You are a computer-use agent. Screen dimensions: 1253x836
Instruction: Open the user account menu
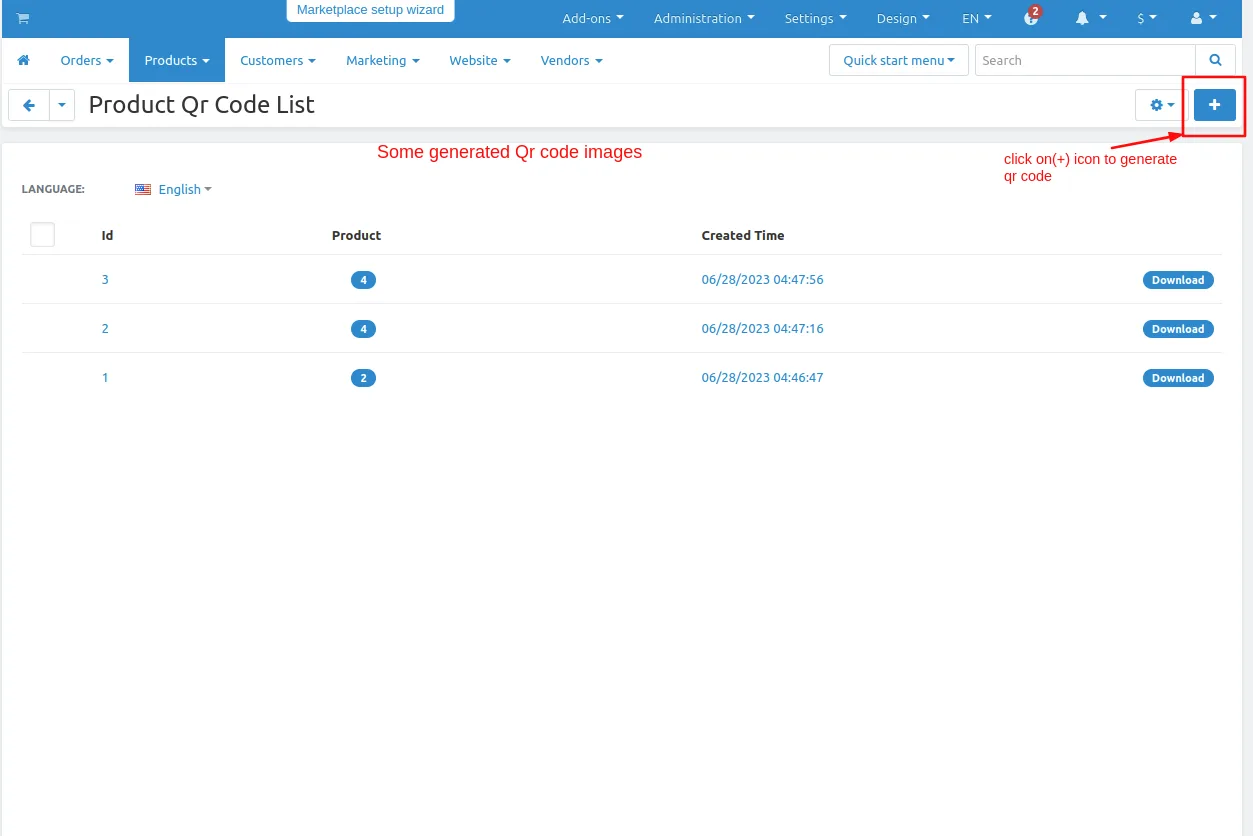[x=1203, y=18]
